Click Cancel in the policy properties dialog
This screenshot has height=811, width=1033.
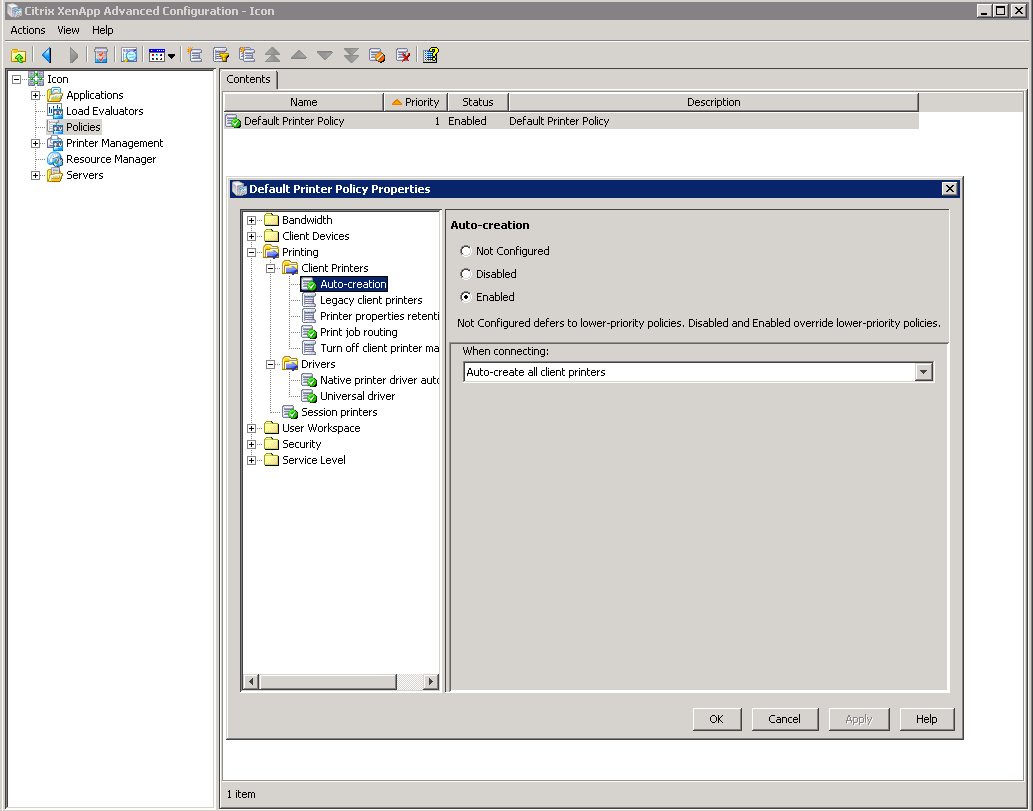click(785, 719)
